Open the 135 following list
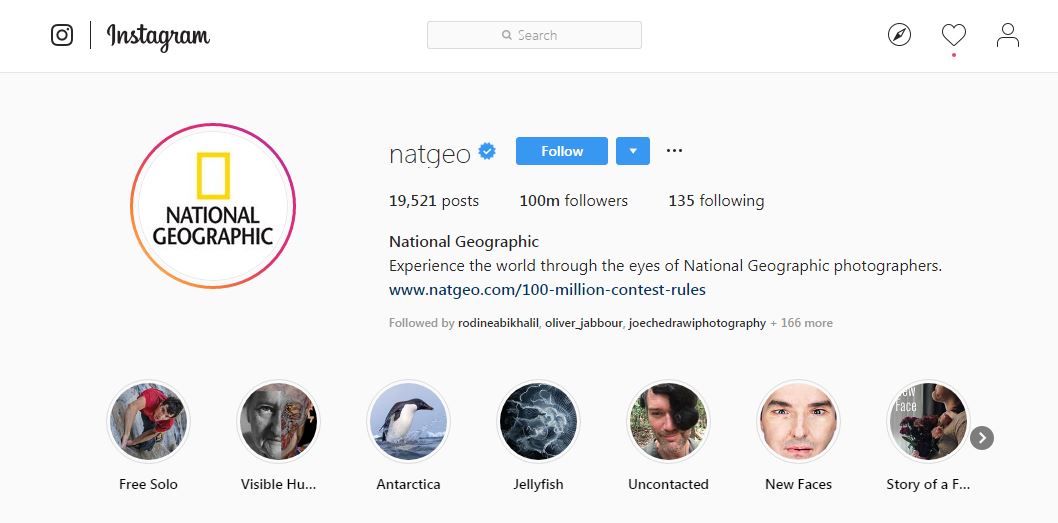 (717, 201)
